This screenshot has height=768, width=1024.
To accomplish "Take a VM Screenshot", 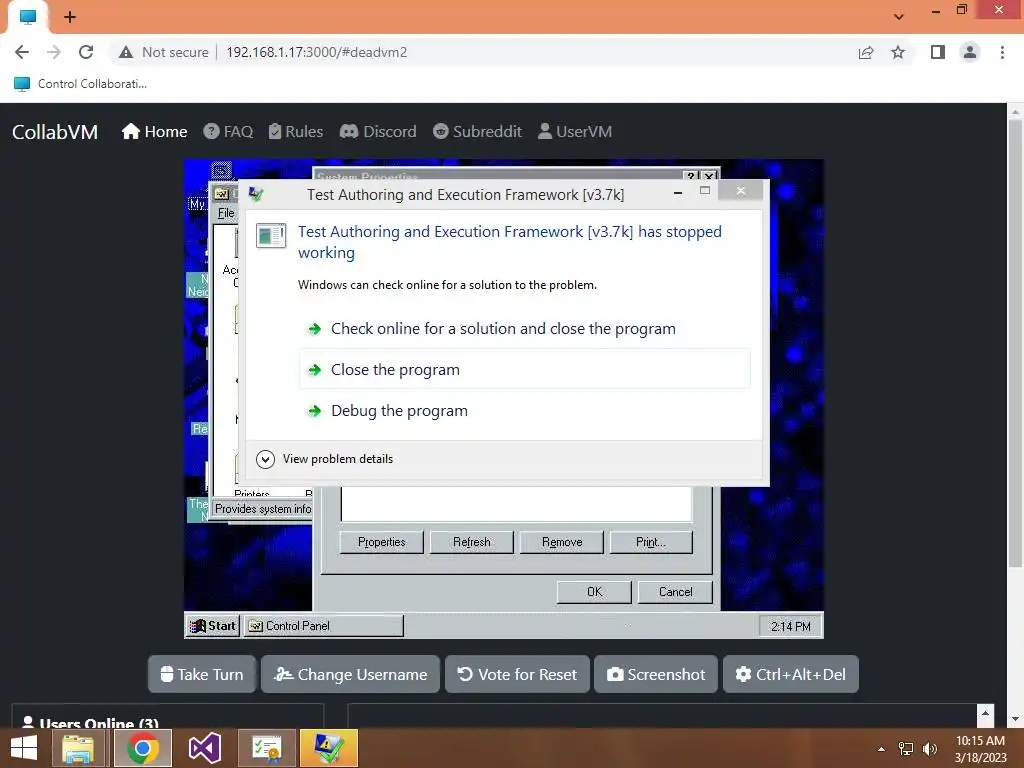I will click(x=656, y=674).
